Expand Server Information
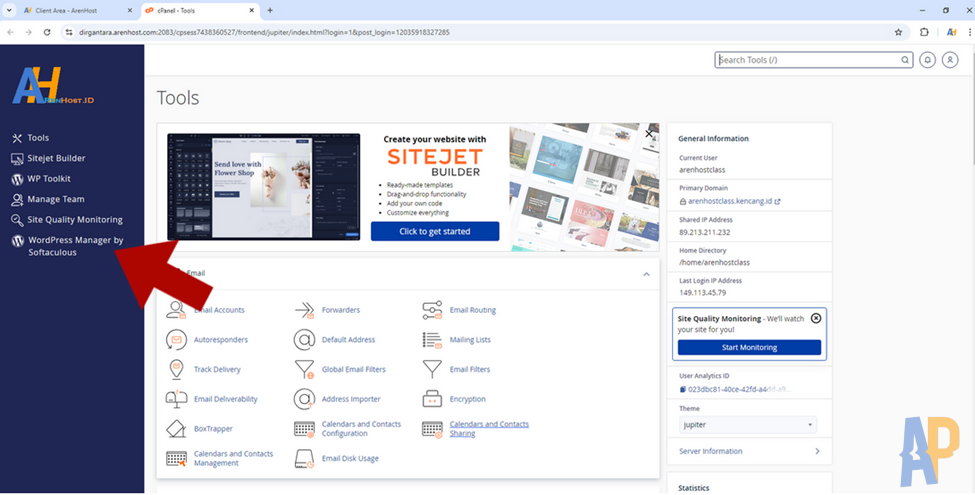975x495 pixels. (749, 451)
